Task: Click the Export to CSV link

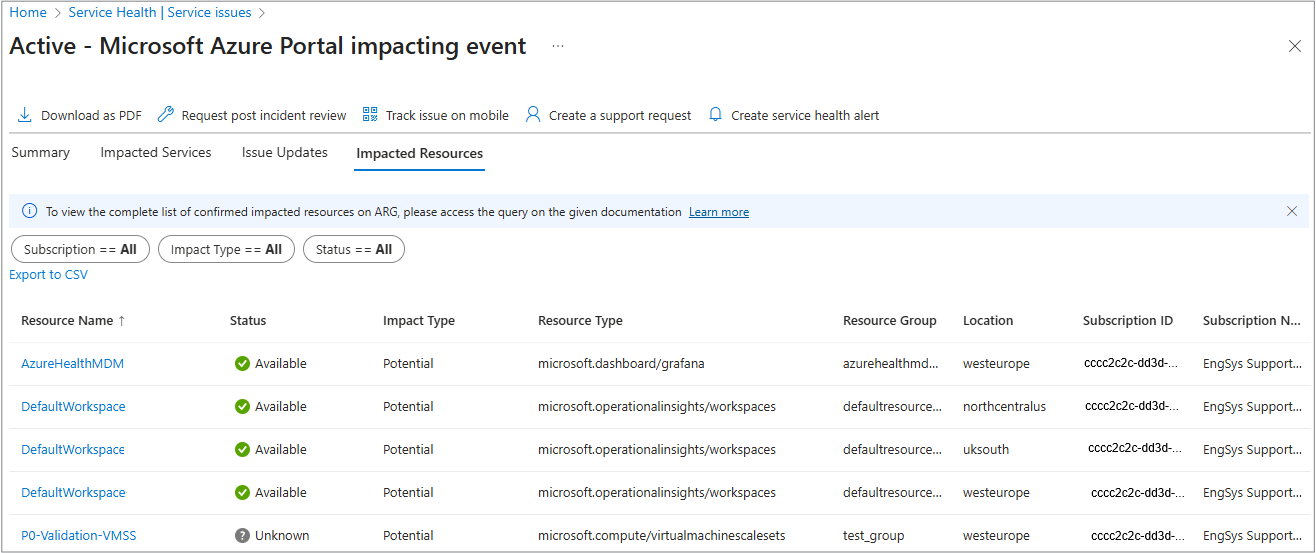Action: 48,275
